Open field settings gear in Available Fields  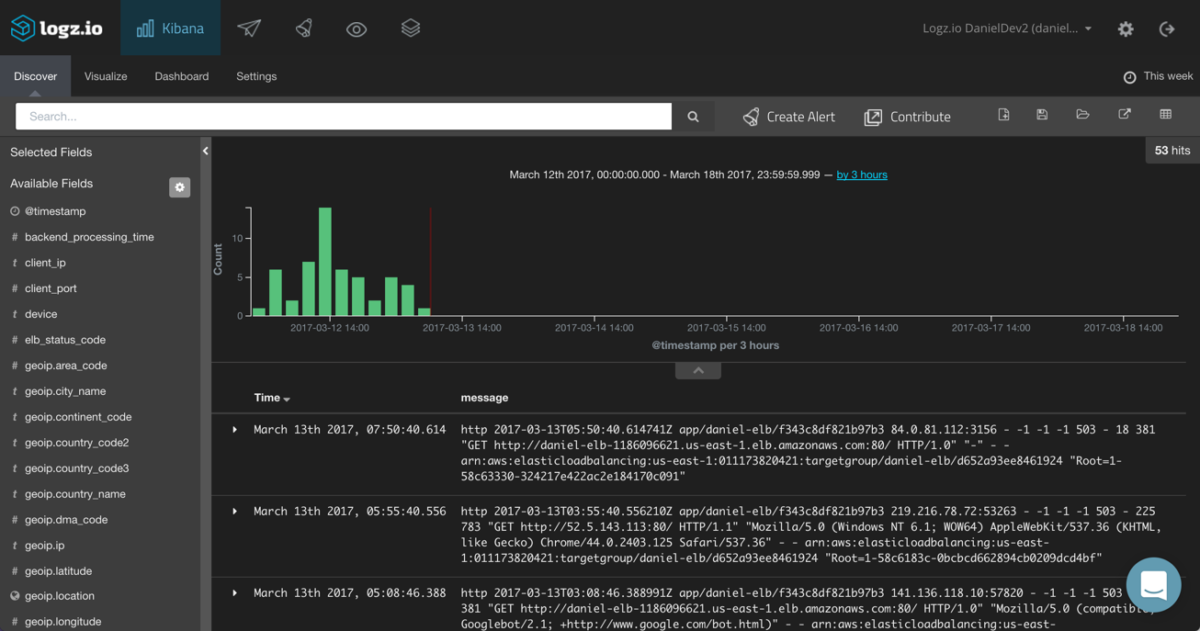point(179,187)
